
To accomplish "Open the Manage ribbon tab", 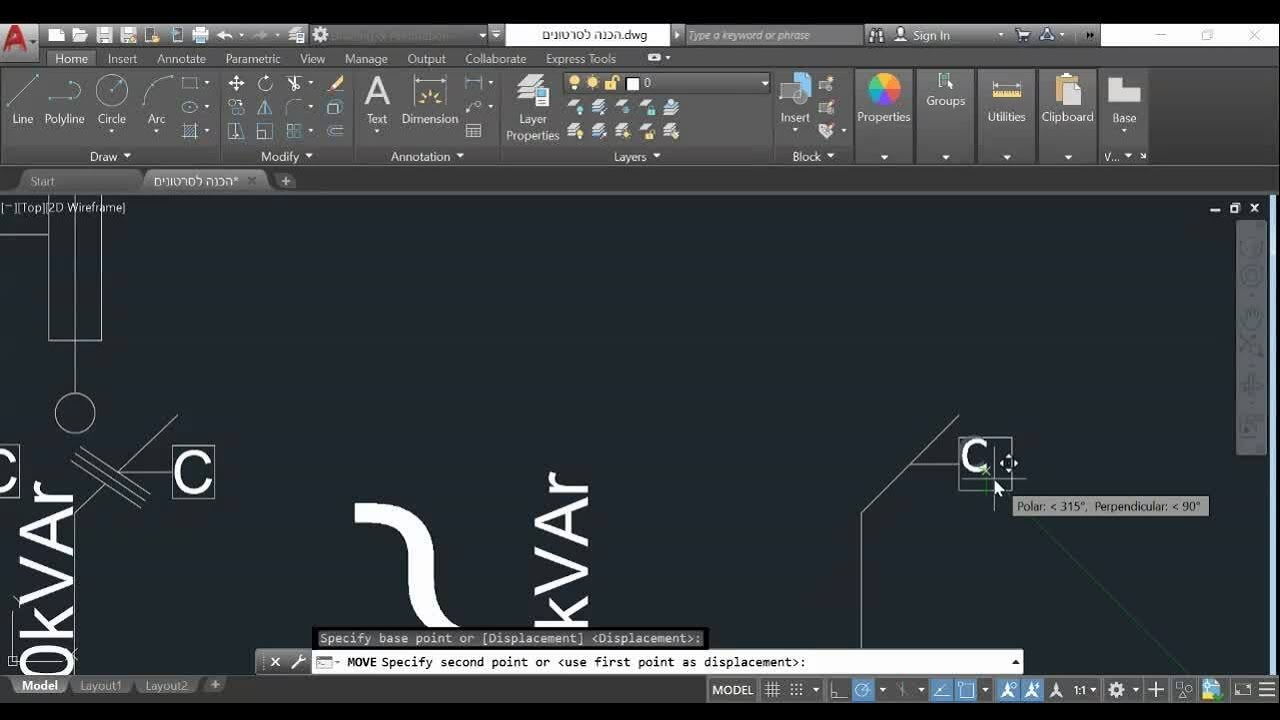I will (x=366, y=59).
